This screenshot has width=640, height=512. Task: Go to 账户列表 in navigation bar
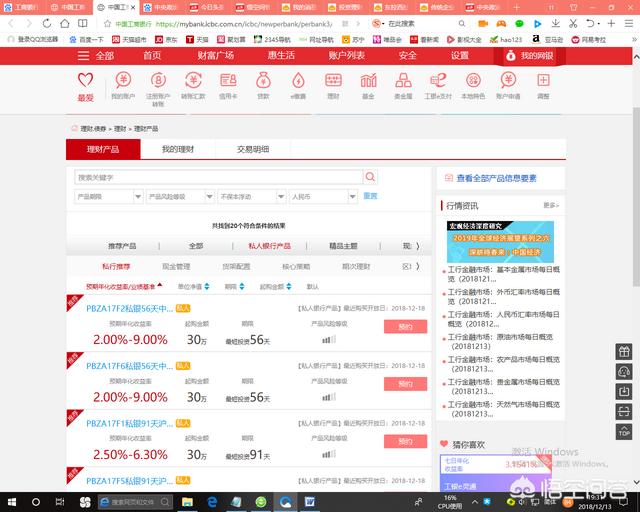click(x=347, y=56)
